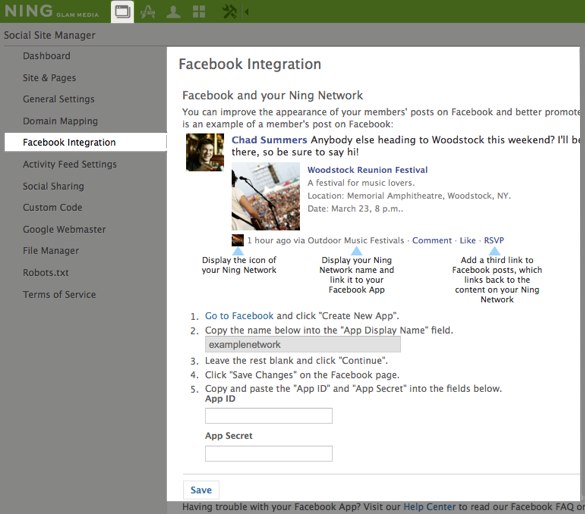Screen dimensions: 585x514
Task: Click the Save button
Action: [201, 490]
